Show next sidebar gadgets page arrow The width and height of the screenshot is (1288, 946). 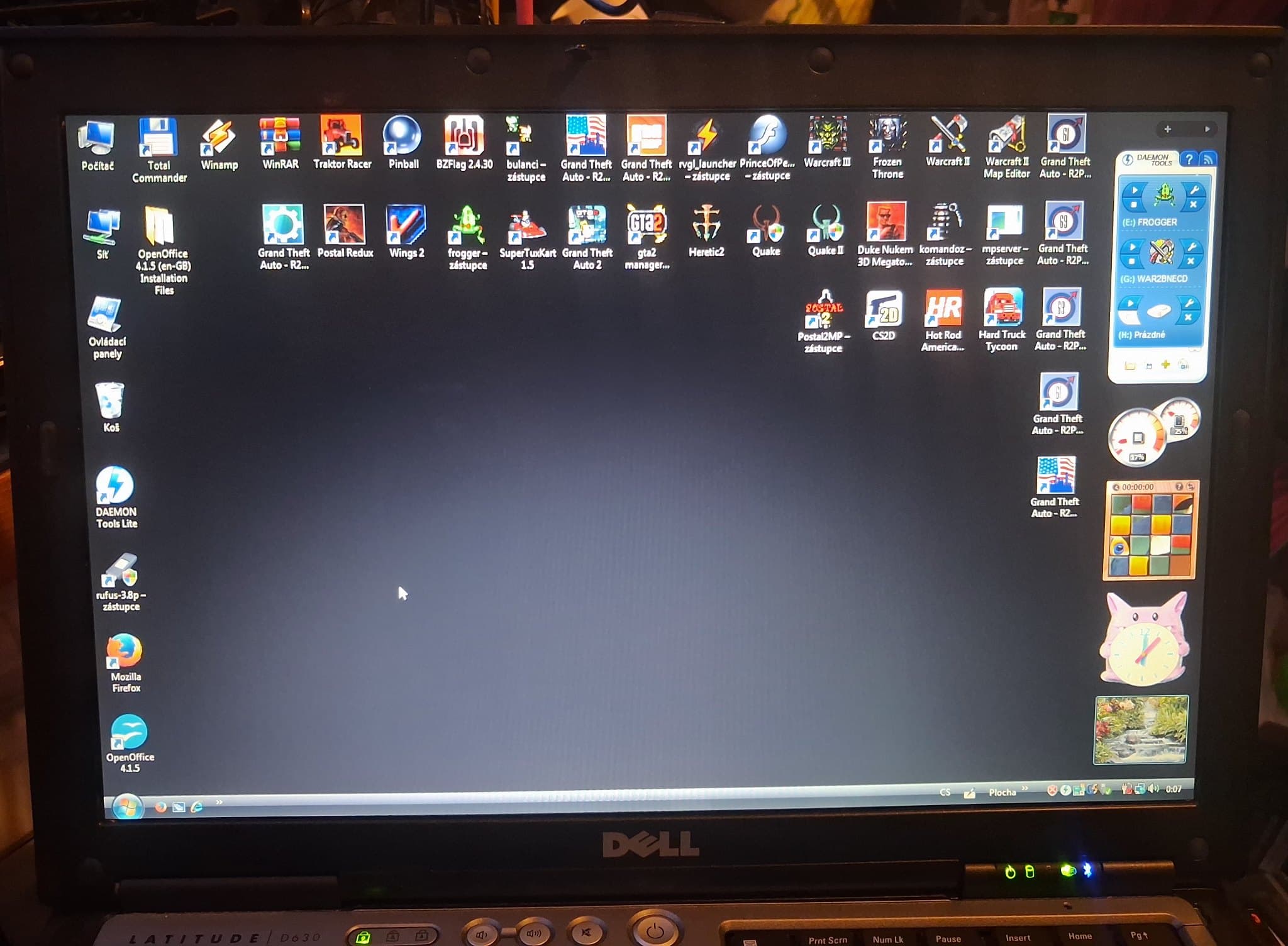tap(1207, 129)
